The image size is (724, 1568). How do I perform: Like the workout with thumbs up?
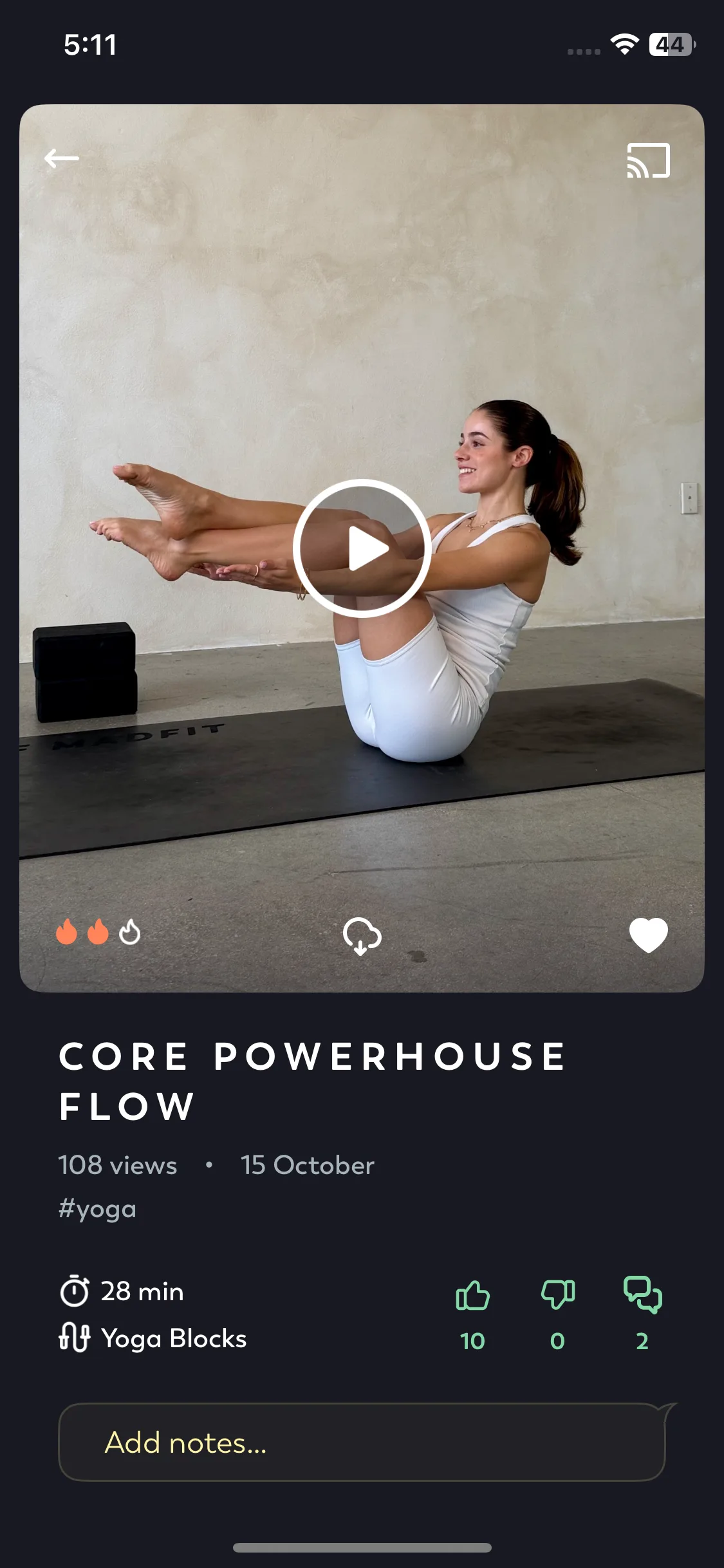[x=472, y=1295]
